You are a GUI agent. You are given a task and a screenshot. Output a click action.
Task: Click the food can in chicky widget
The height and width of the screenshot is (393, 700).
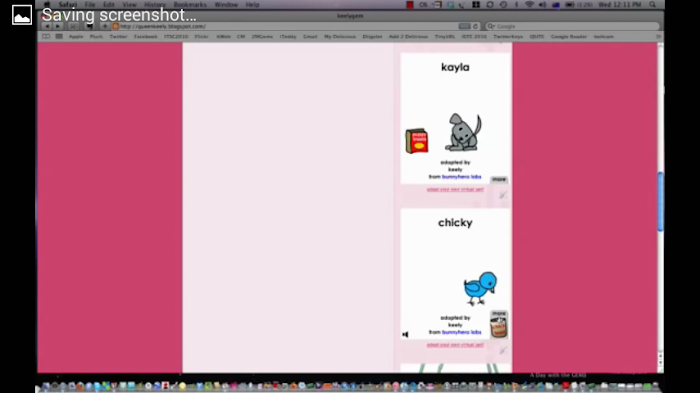point(499,327)
